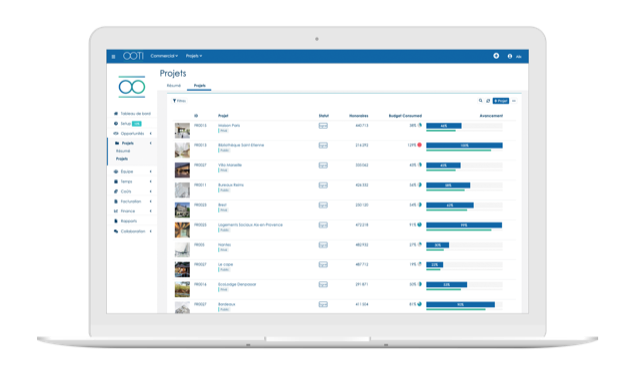
Task: Click the Maison Paris progress bar
Action: coord(464,126)
